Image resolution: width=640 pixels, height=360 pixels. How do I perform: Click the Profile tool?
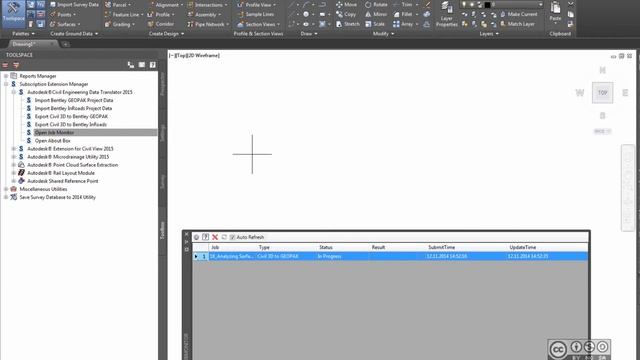[x=162, y=14]
